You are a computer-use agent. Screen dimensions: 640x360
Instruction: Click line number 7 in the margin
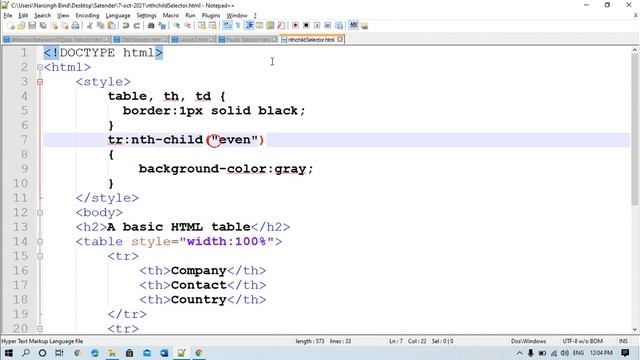point(24,140)
